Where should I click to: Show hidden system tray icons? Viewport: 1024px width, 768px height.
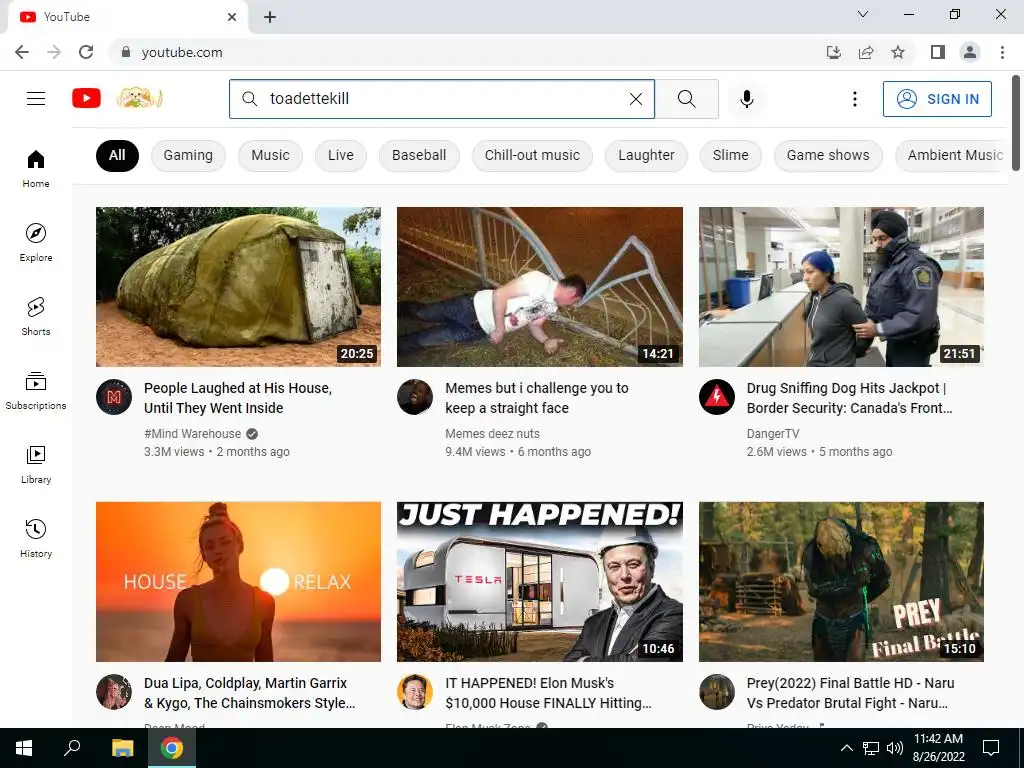tap(846, 748)
